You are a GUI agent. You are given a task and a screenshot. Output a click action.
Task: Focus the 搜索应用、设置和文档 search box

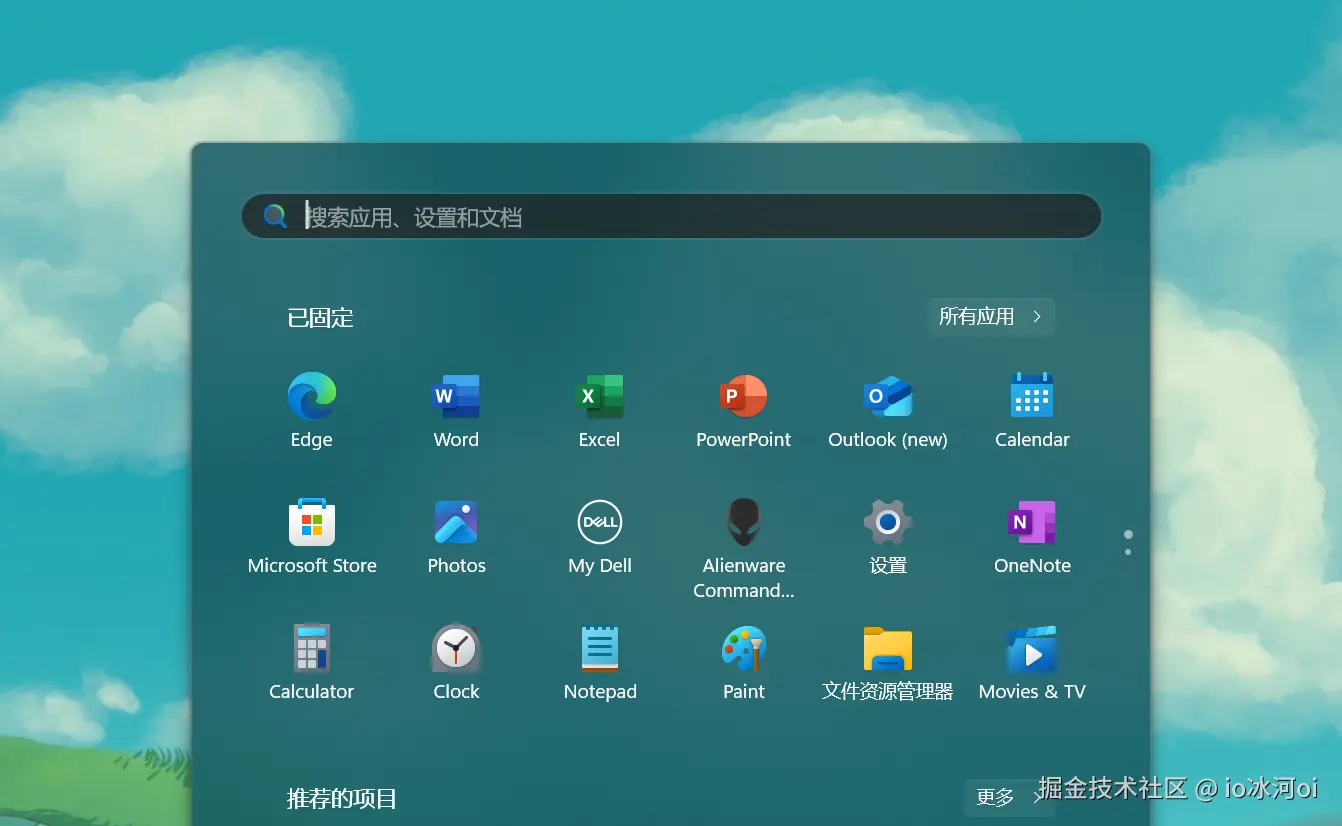coord(671,216)
